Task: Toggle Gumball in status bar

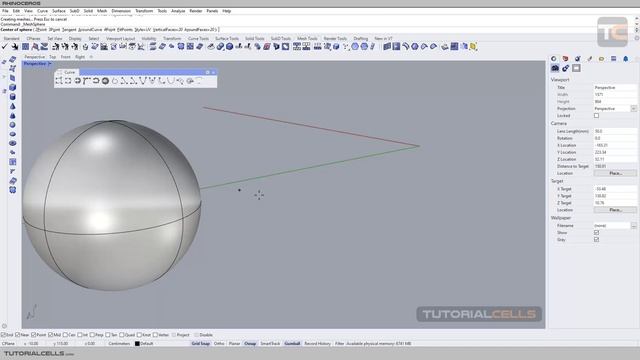Action: click(292, 344)
